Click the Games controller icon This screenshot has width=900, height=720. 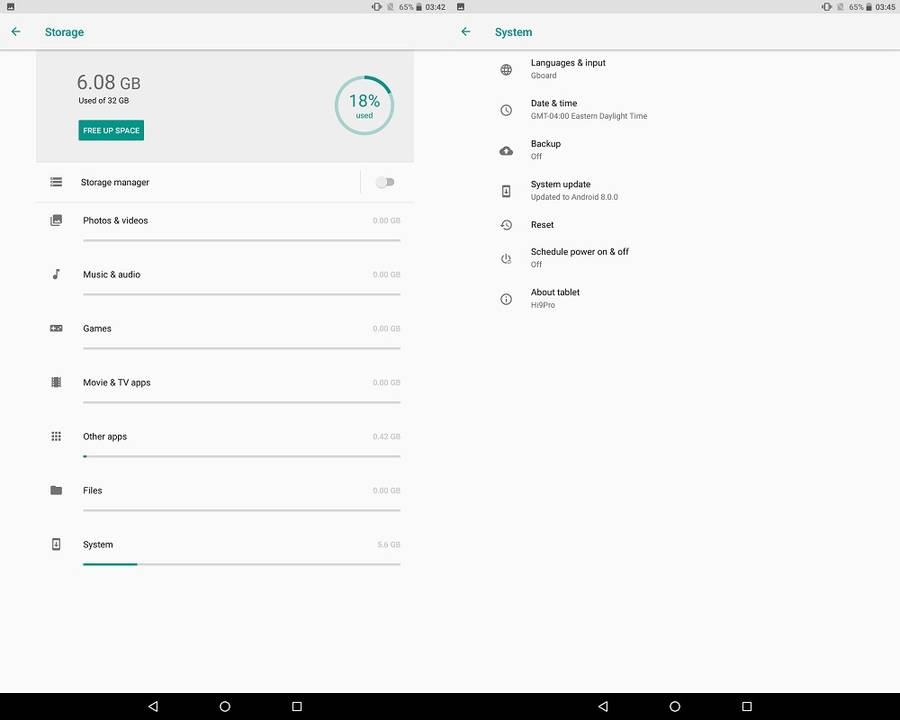point(56,328)
